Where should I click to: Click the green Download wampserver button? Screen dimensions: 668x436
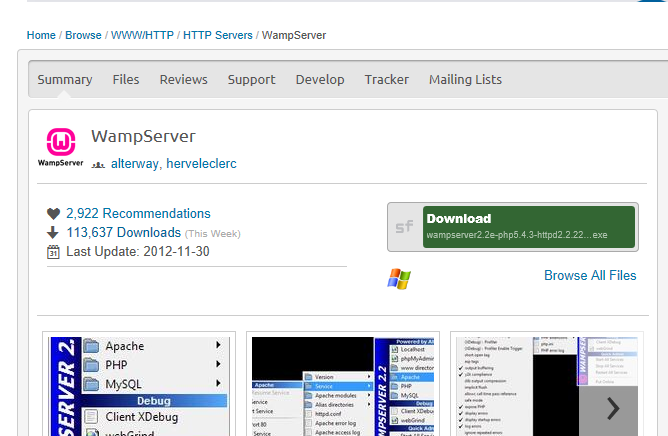coord(529,227)
